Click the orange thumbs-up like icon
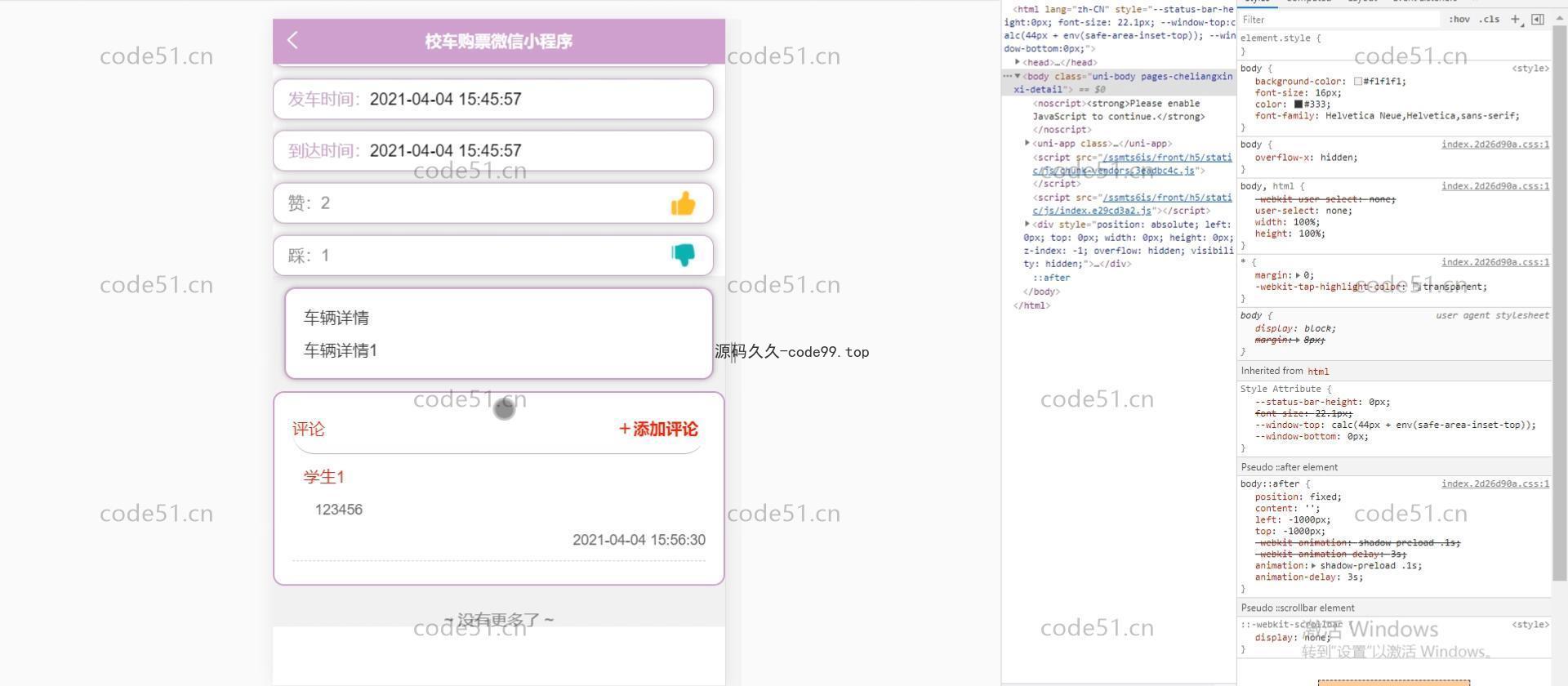 tap(683, 203)
